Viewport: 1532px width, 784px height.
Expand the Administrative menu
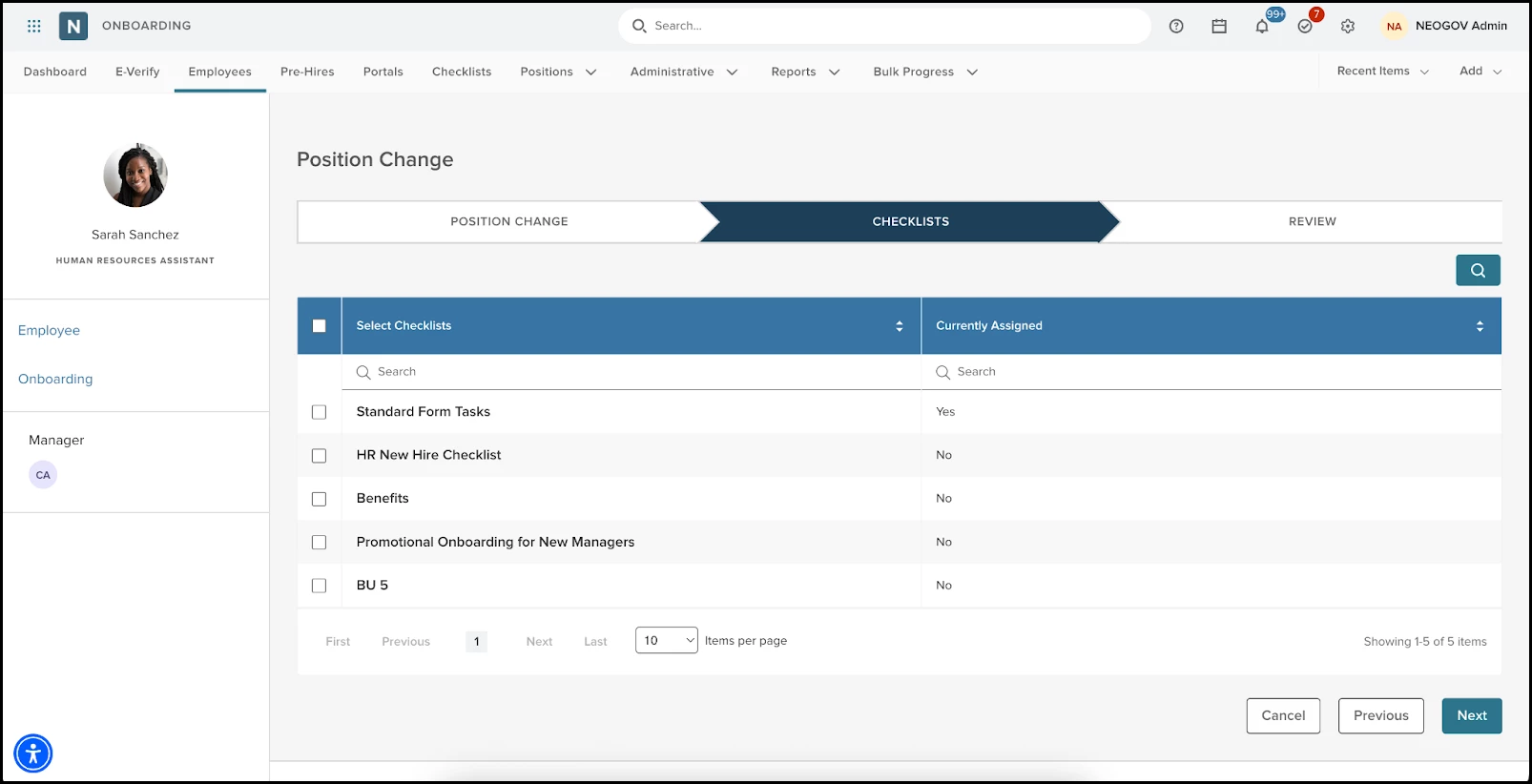(x=684, y=72)
